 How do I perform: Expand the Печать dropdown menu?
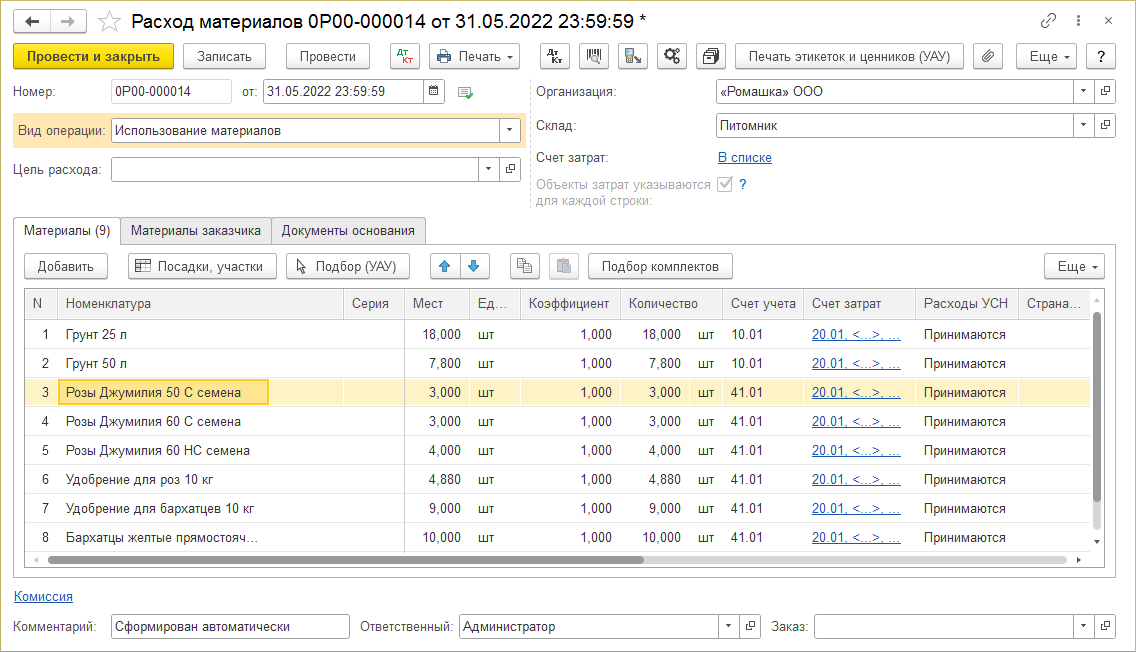474,56
